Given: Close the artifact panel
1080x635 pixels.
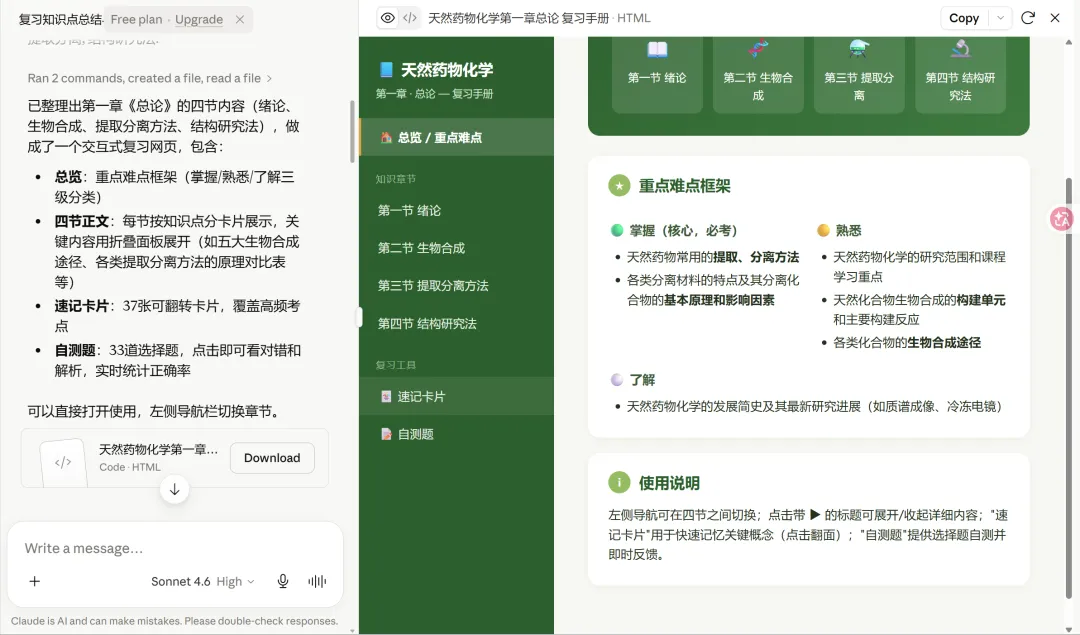Looking at the screenshot, I should (x=1055, y=18).
